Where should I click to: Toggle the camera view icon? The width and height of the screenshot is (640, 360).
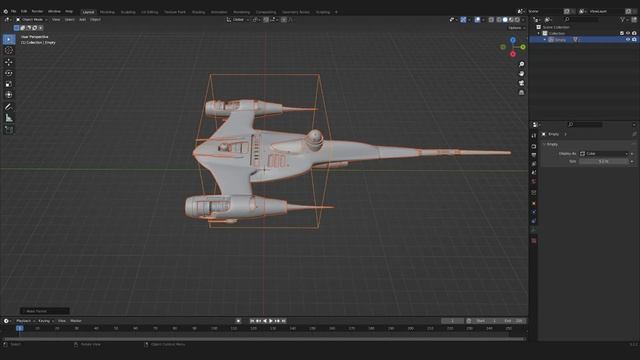pos(521,83)
